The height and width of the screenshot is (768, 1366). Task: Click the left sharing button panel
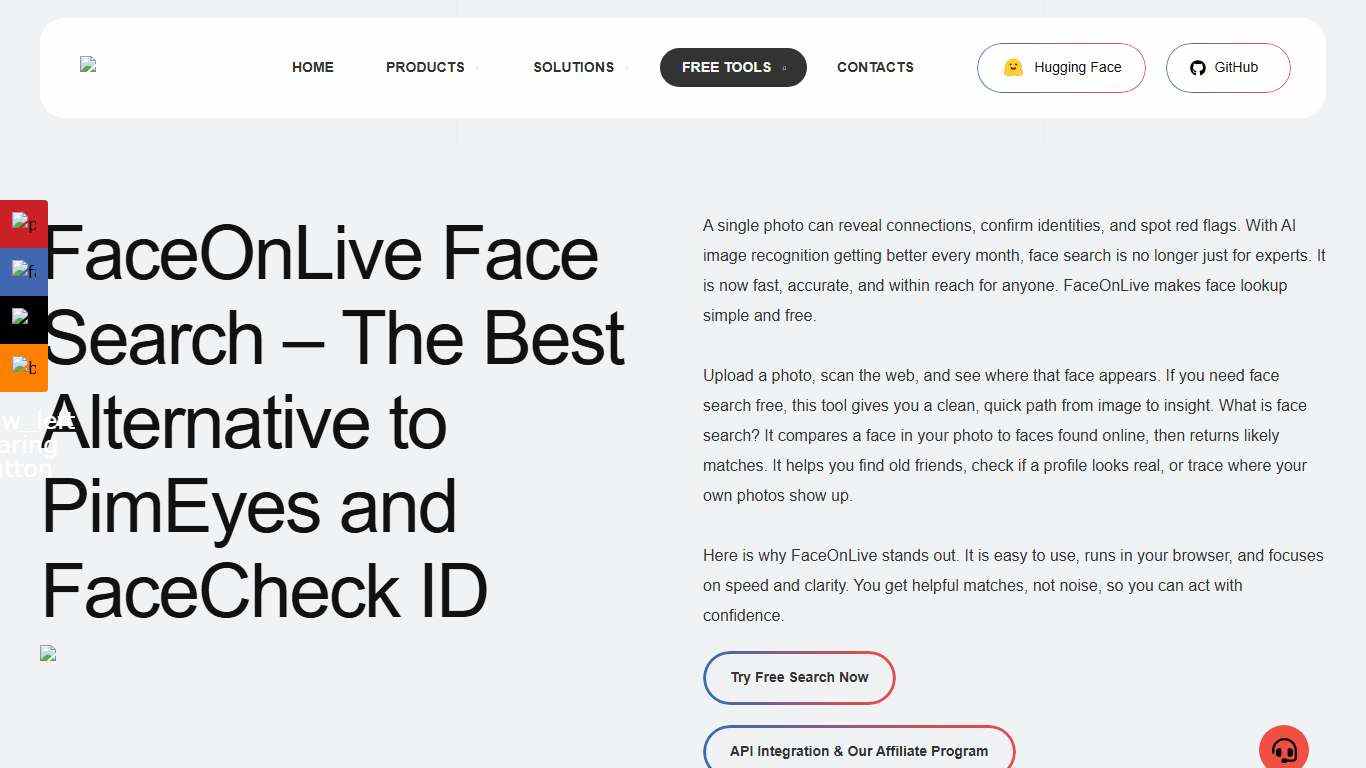tap(24, 295)
